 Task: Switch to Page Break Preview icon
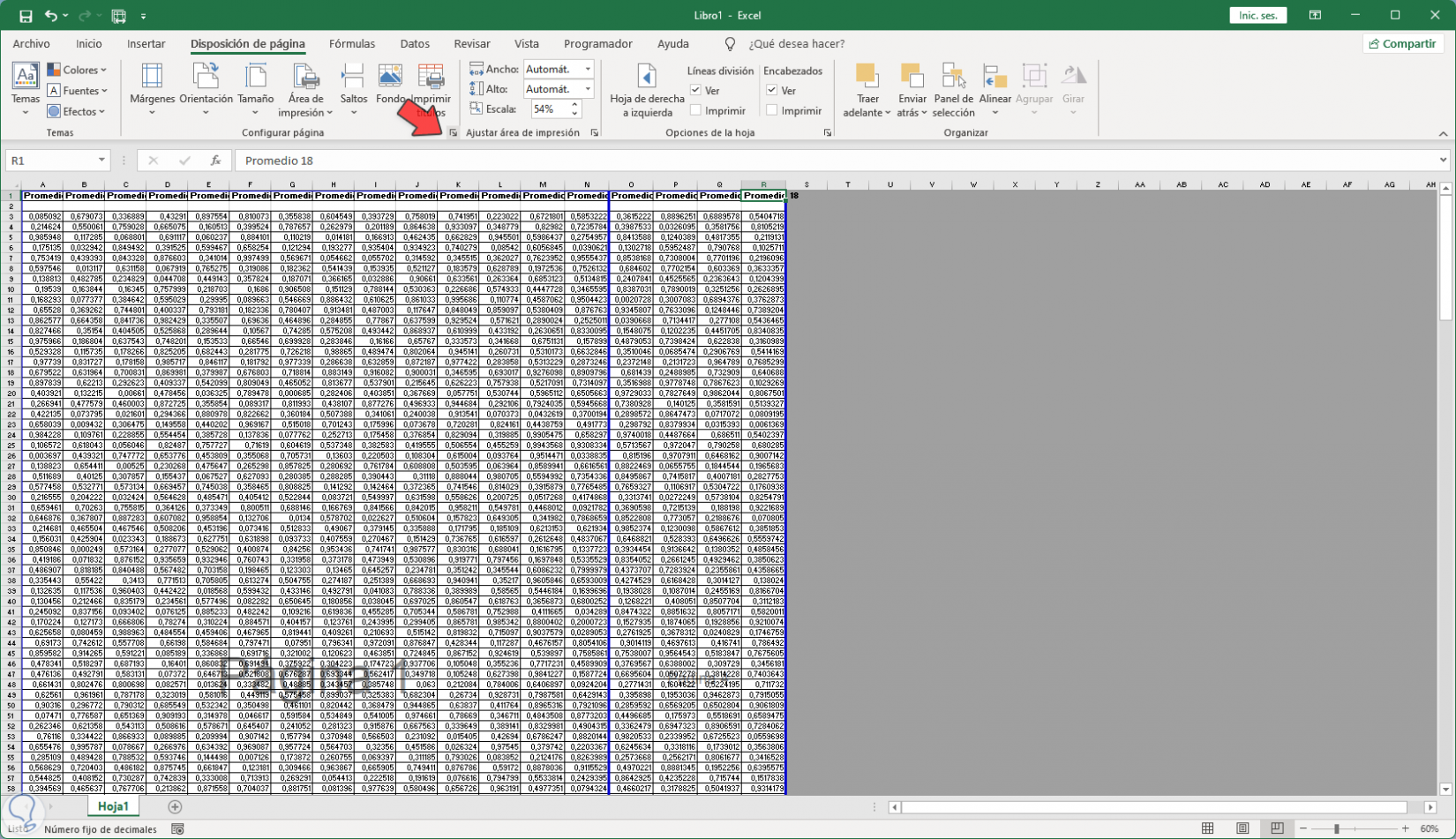[1277, 828]
